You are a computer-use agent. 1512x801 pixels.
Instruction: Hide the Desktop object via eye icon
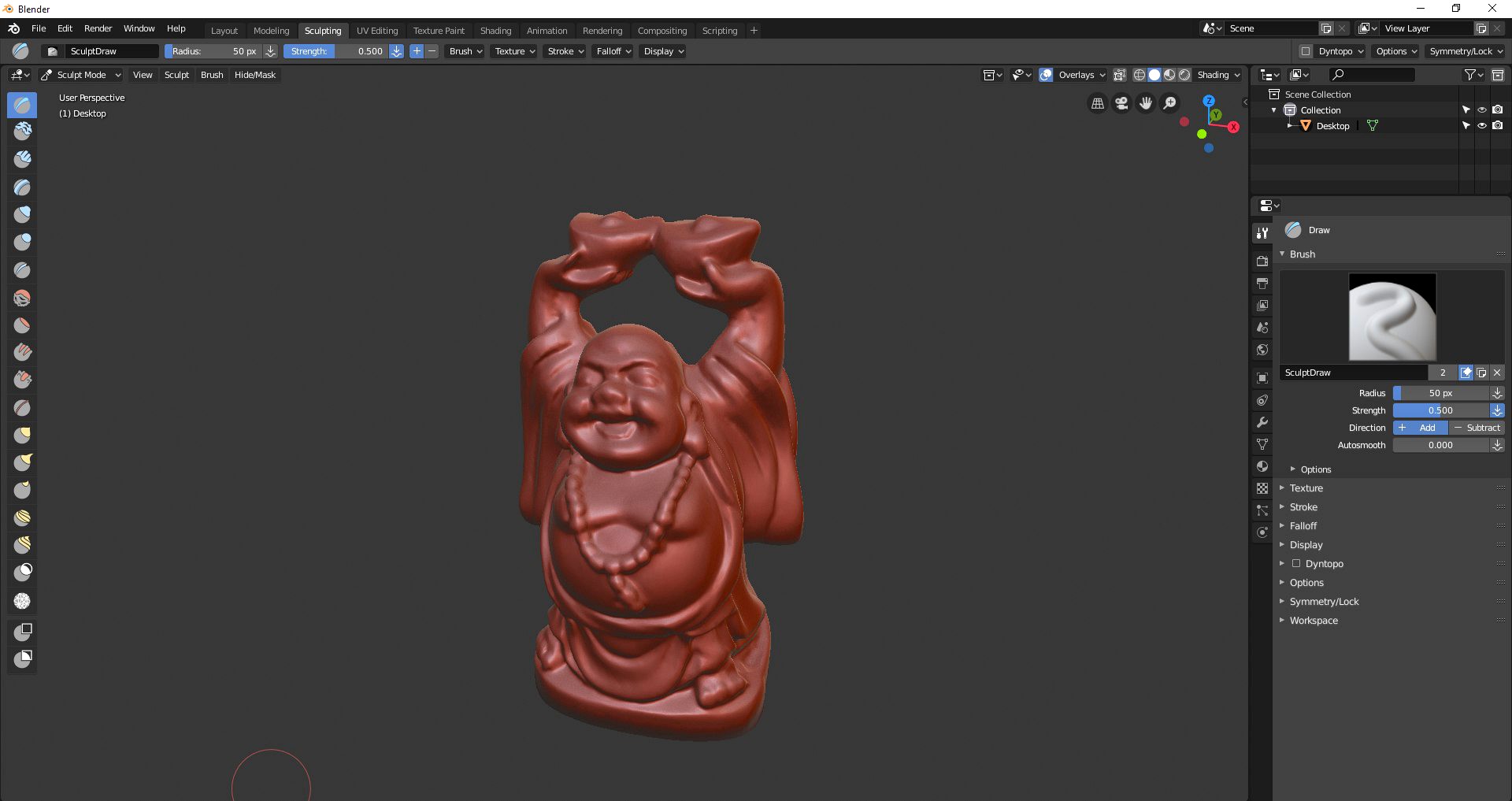1481,125
